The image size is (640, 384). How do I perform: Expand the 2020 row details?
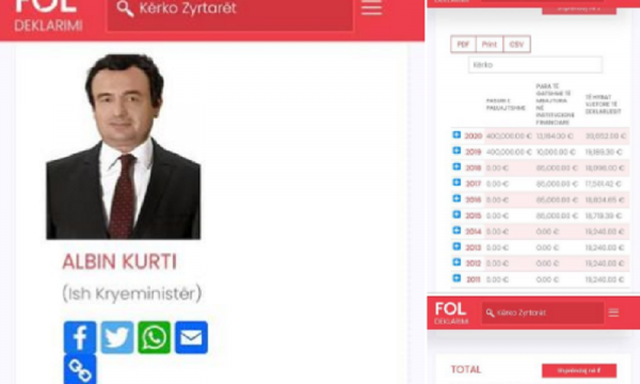point(457,135)
